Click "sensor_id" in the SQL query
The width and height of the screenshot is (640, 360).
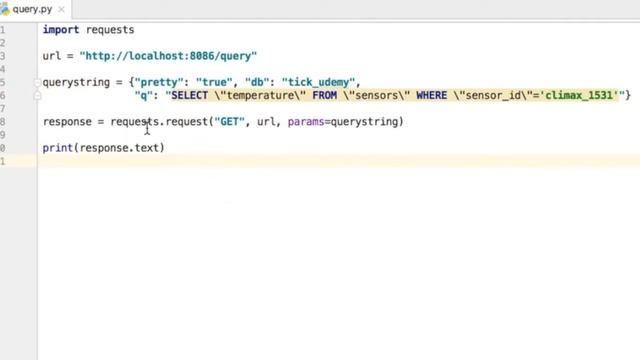[x=493, y=96]
